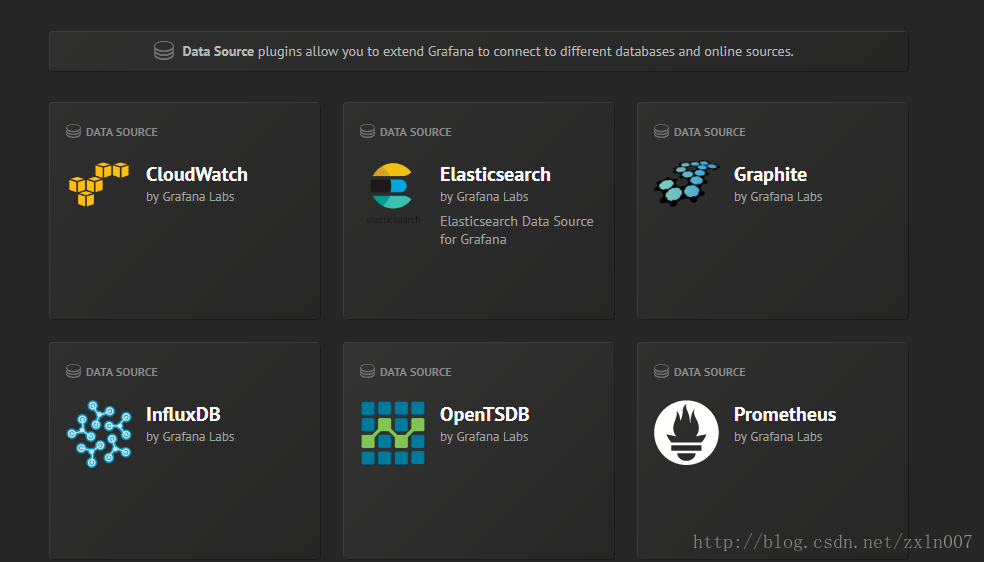Click the CloudWatch yellow cubes logo

[x=99, y=184]
